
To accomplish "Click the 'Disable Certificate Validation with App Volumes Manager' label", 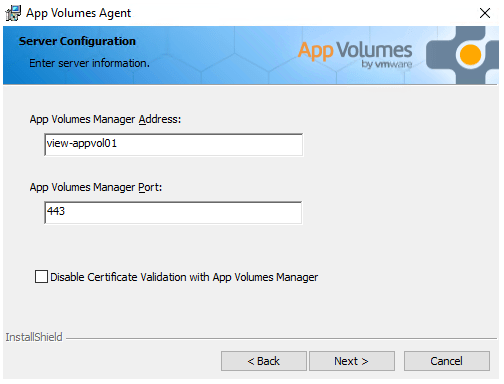I will (184, 277).
